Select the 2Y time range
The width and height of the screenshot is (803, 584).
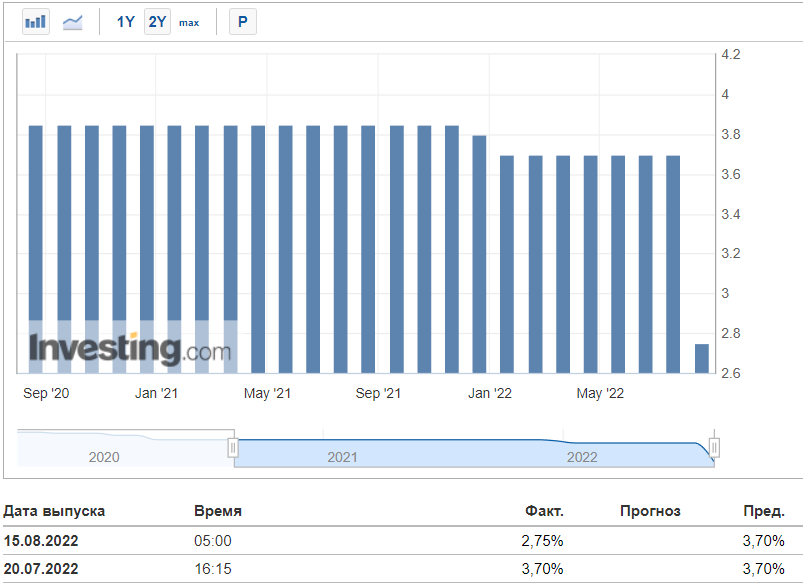coord(157,21)
